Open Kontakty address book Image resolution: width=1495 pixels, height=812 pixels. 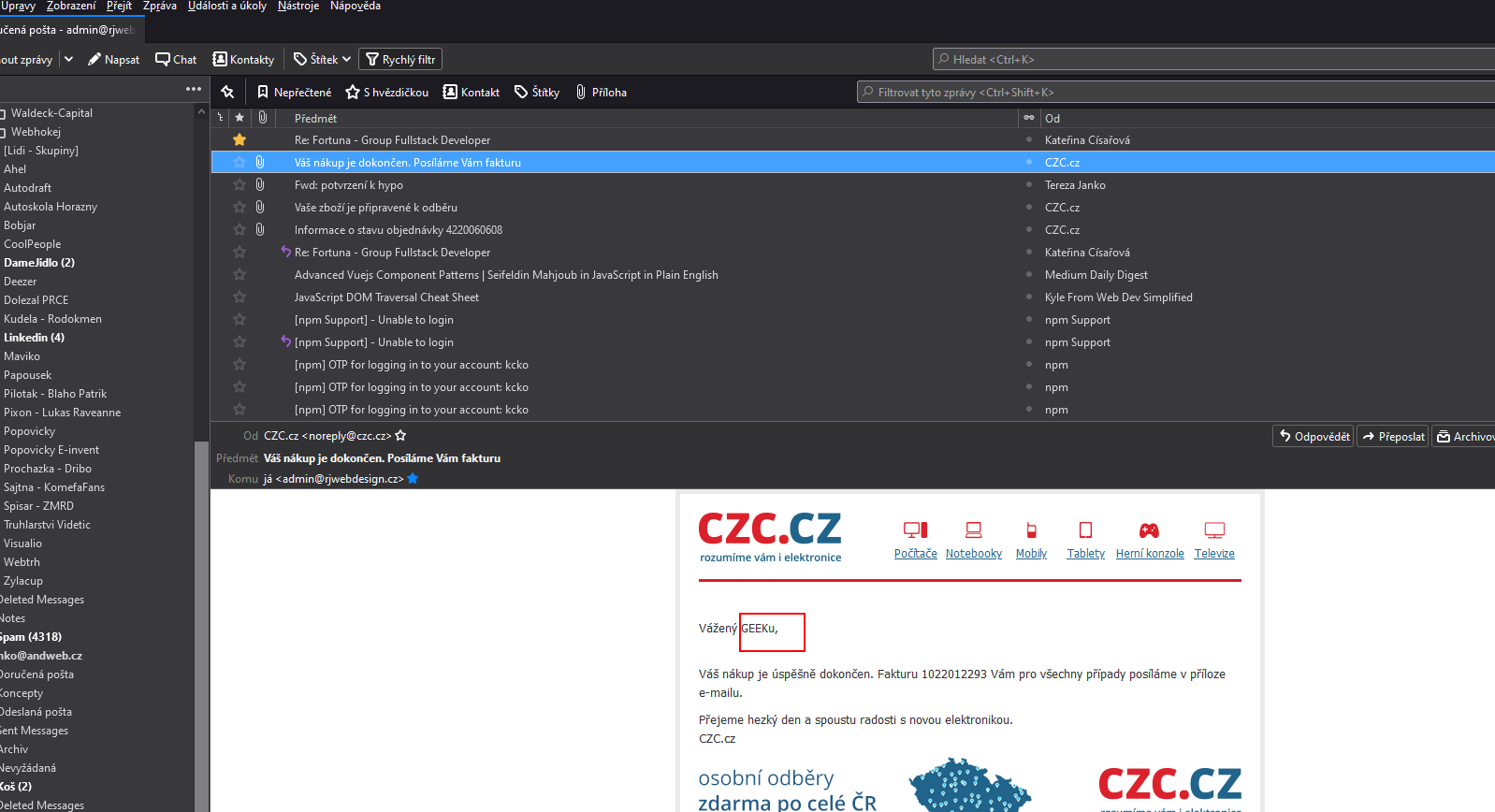click(243, 59)
